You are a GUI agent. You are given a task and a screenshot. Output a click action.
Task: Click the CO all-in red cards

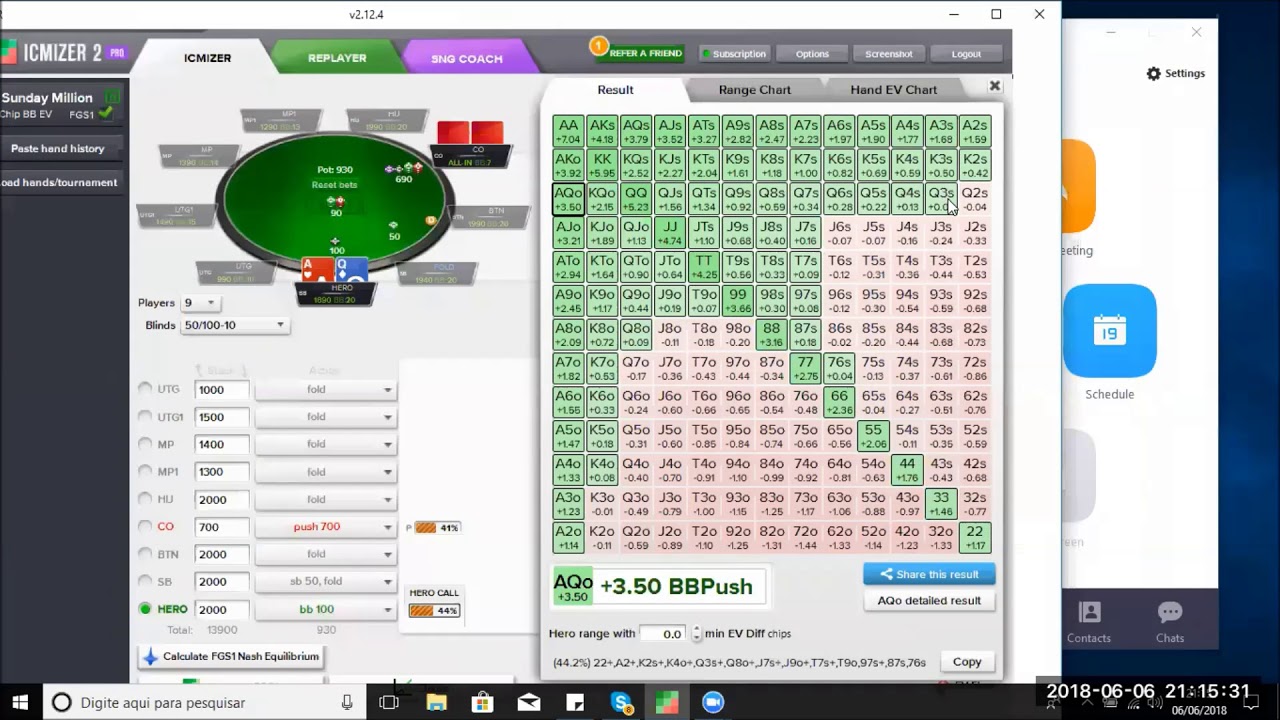point(470,133)
